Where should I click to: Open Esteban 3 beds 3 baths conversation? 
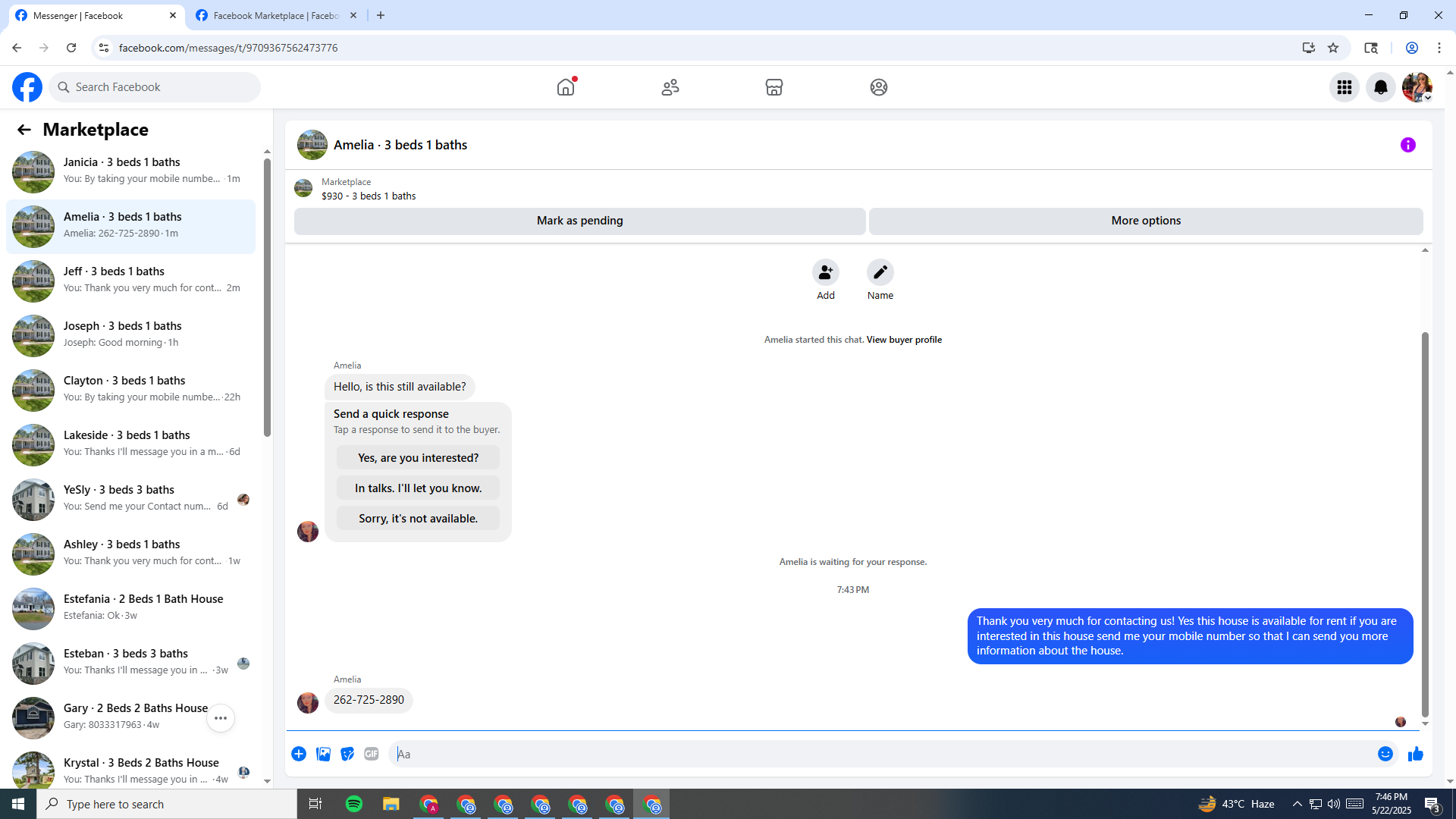[130, 664]
